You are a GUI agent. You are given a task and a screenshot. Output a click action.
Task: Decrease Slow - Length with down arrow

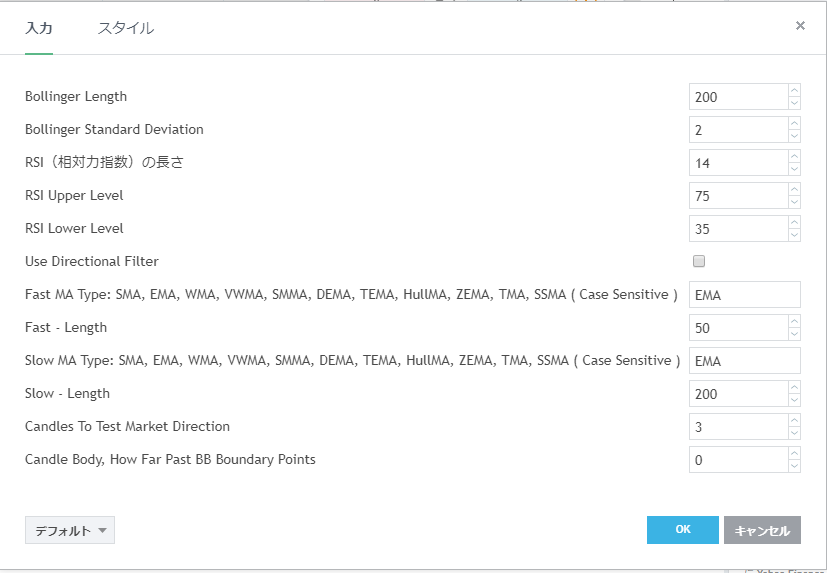(x=794, y=400)
